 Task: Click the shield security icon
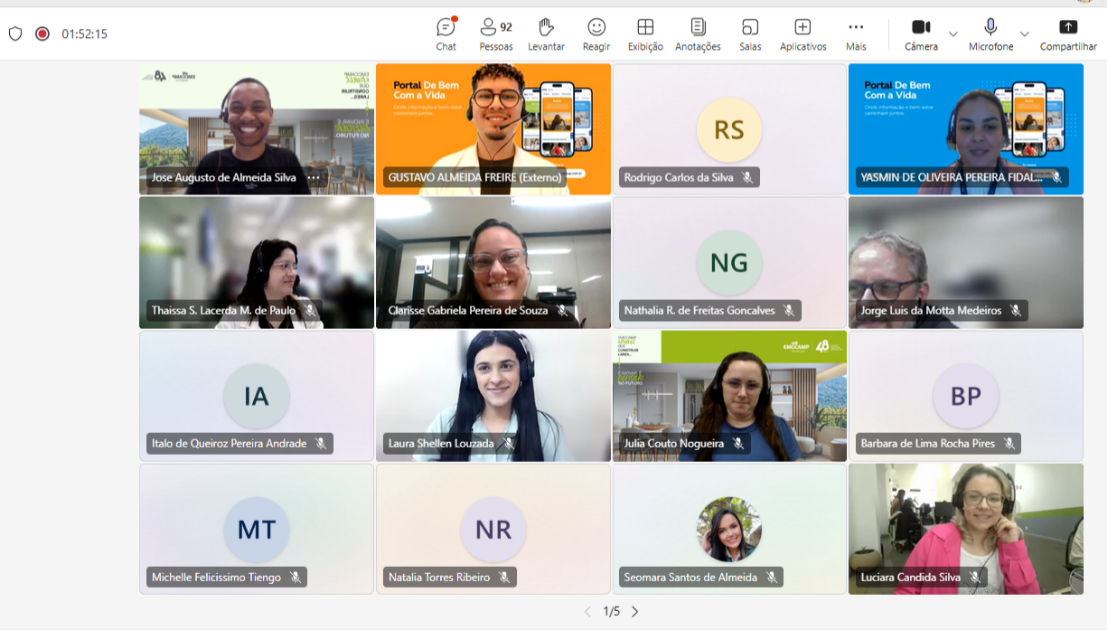coord(15,33)
